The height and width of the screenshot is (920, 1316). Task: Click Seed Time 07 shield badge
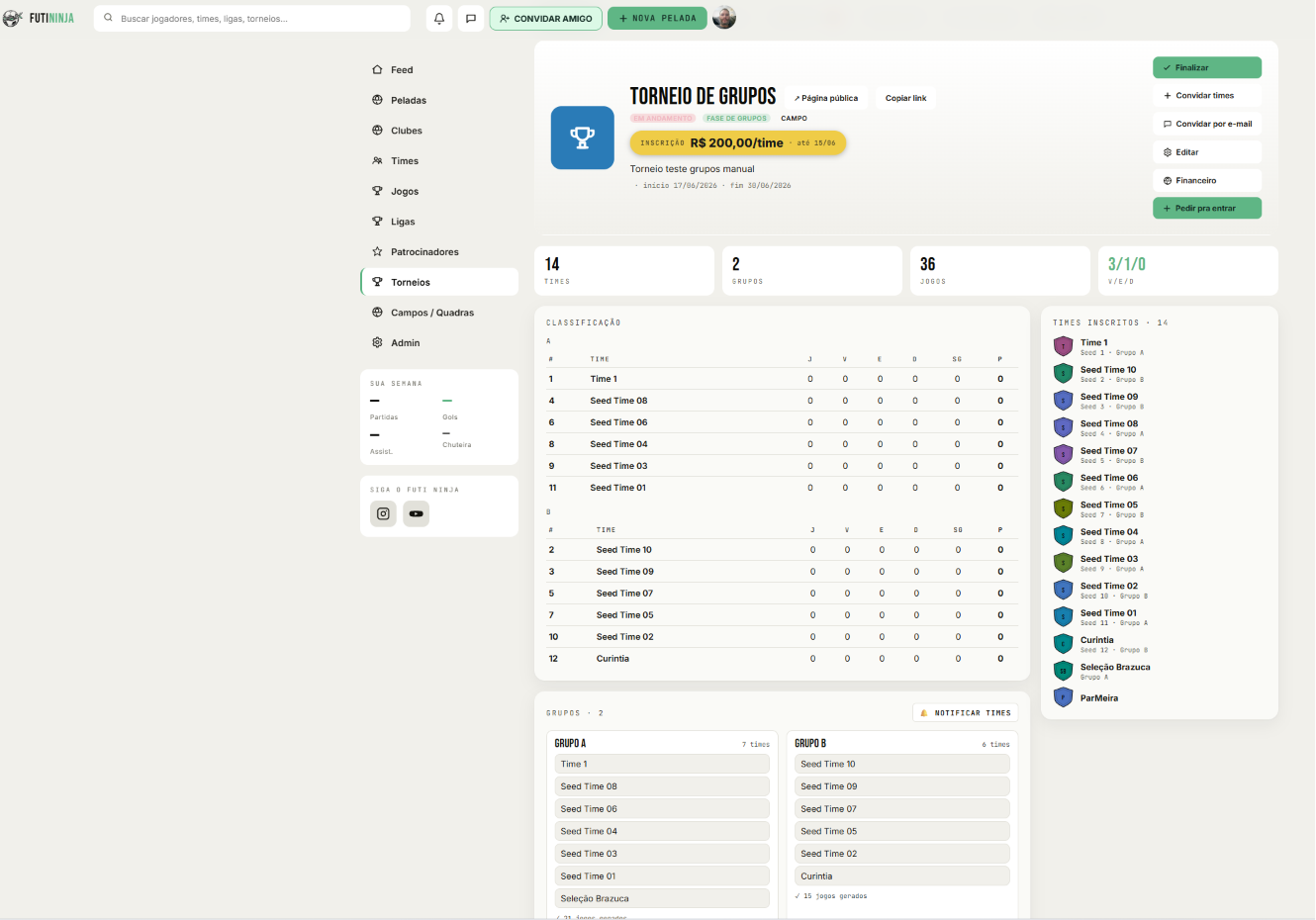click(x=1064, y=454)
